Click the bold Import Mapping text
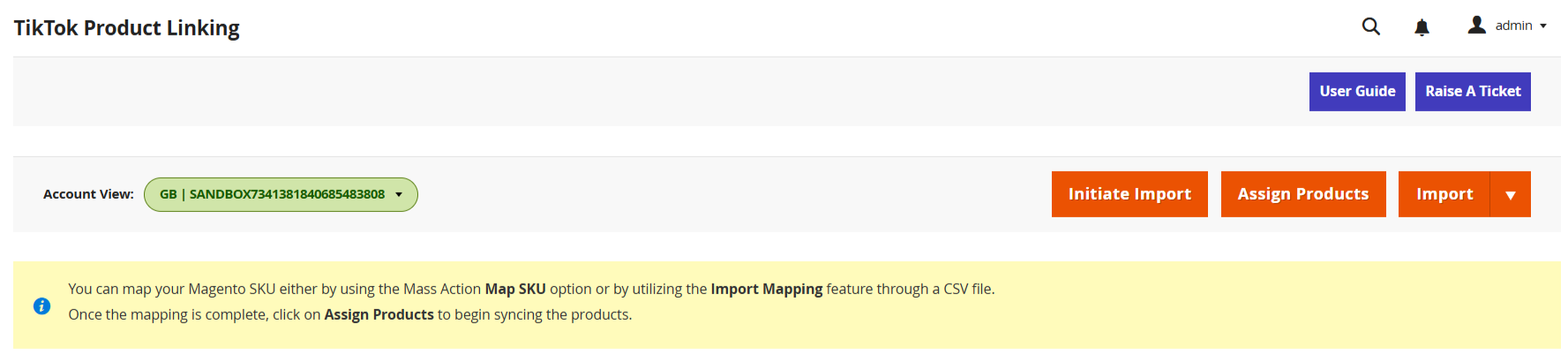Image resolution: width=1568 pixels, height=355 pixels. (766, 289)
